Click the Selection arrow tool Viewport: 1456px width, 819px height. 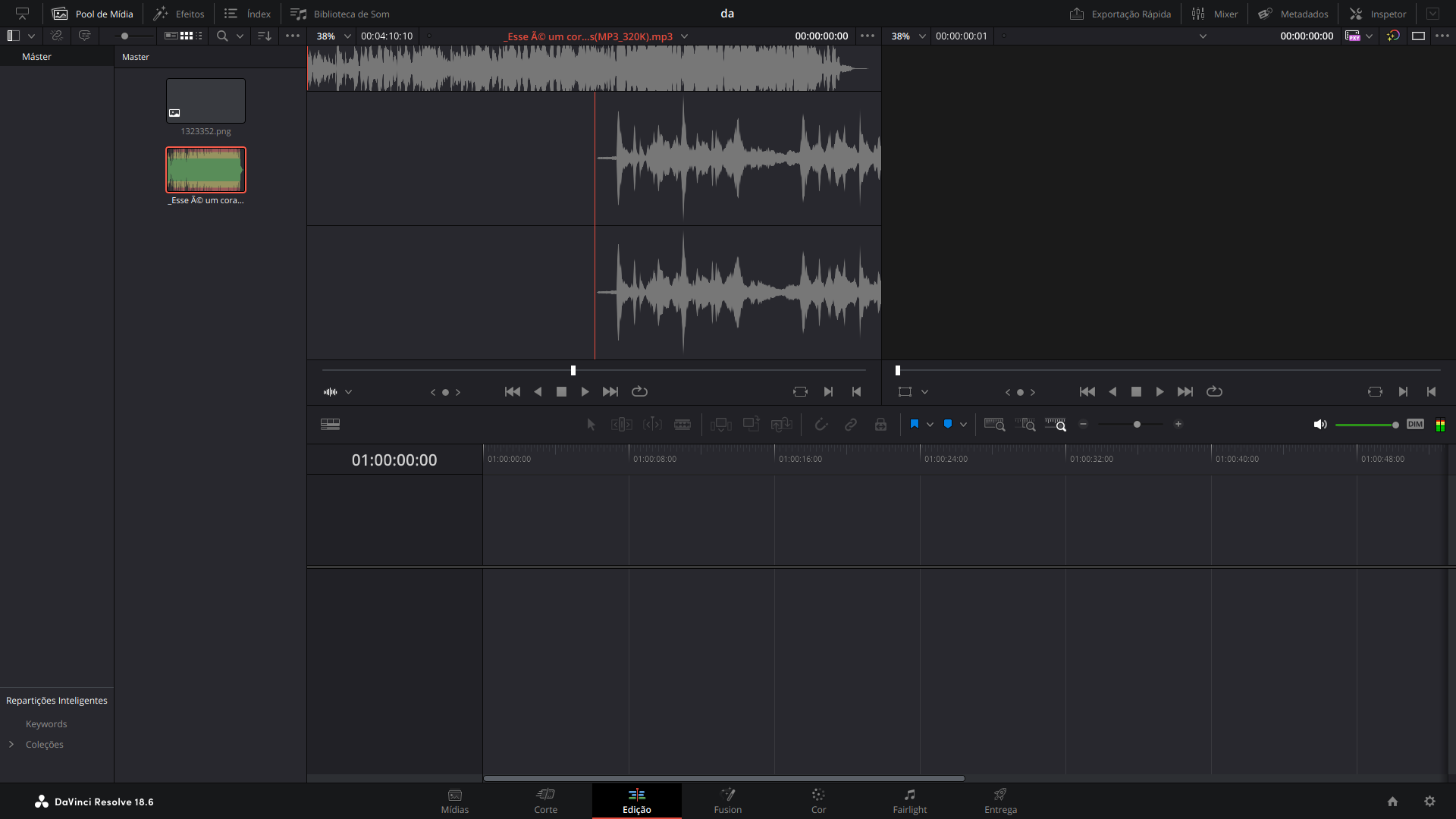(591, 425)
